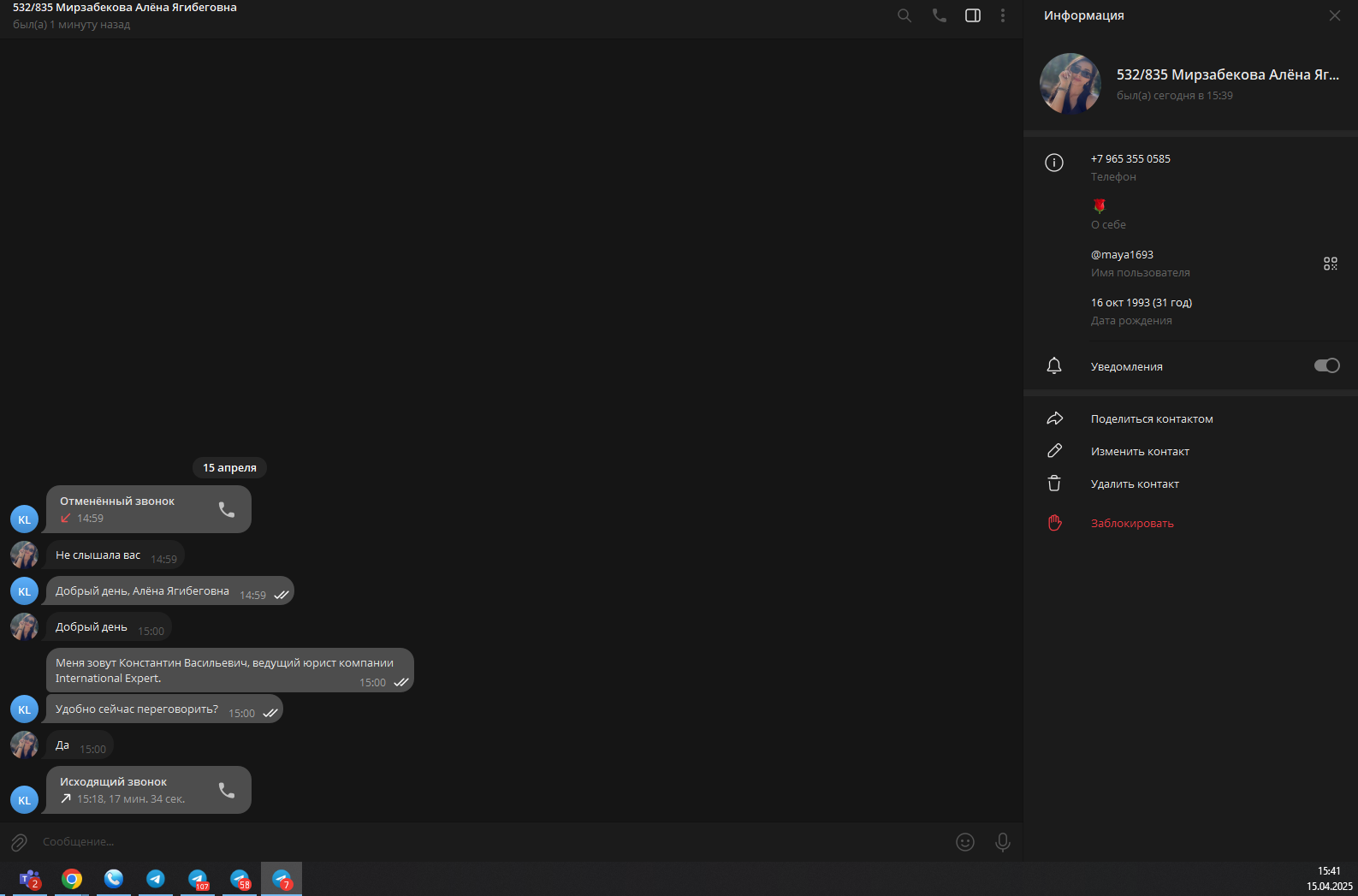Click active Telegram taskbar icon, badge 7
The image size is (1358, 896).
282,879
